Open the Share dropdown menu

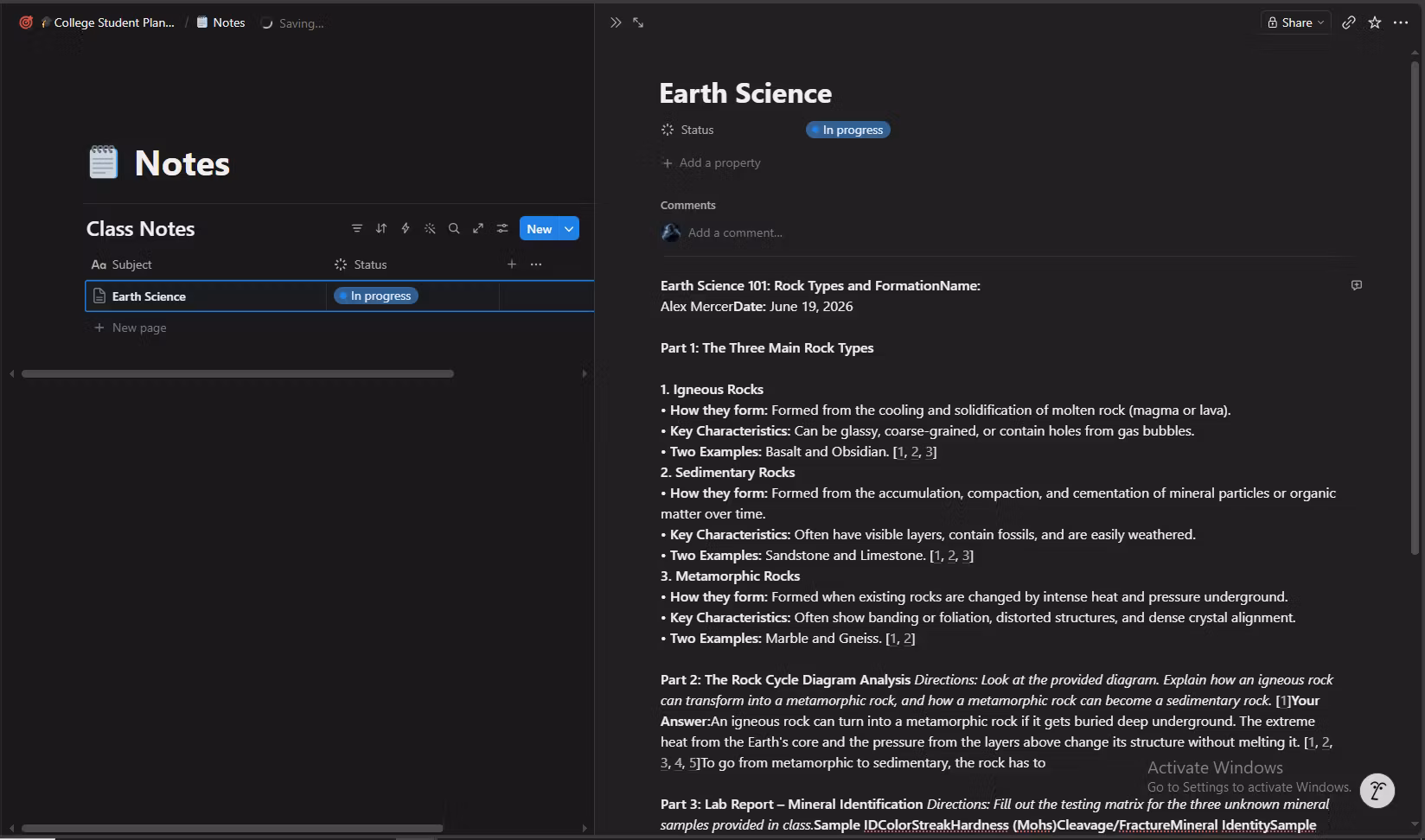(1295, 22)
